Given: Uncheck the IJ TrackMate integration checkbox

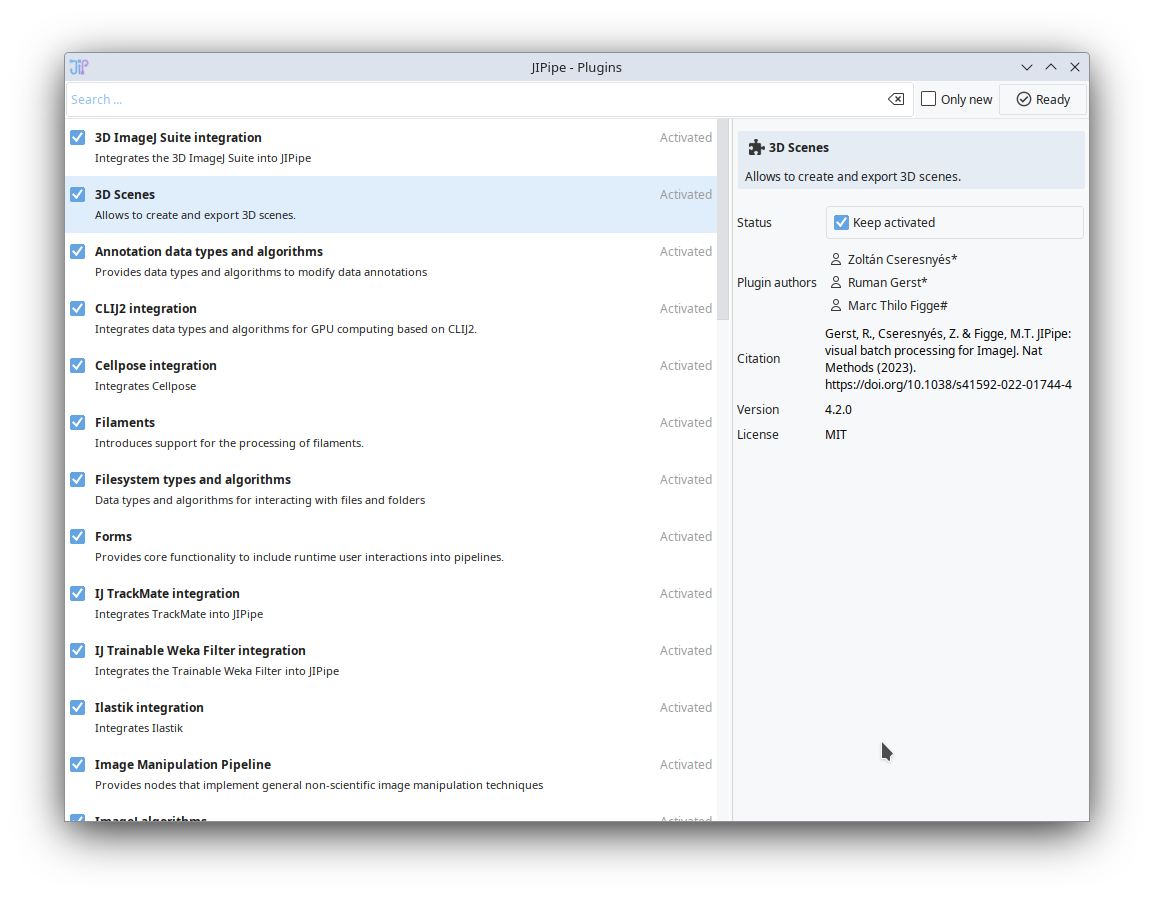Looking at the screenshot, I should [77, 593].
